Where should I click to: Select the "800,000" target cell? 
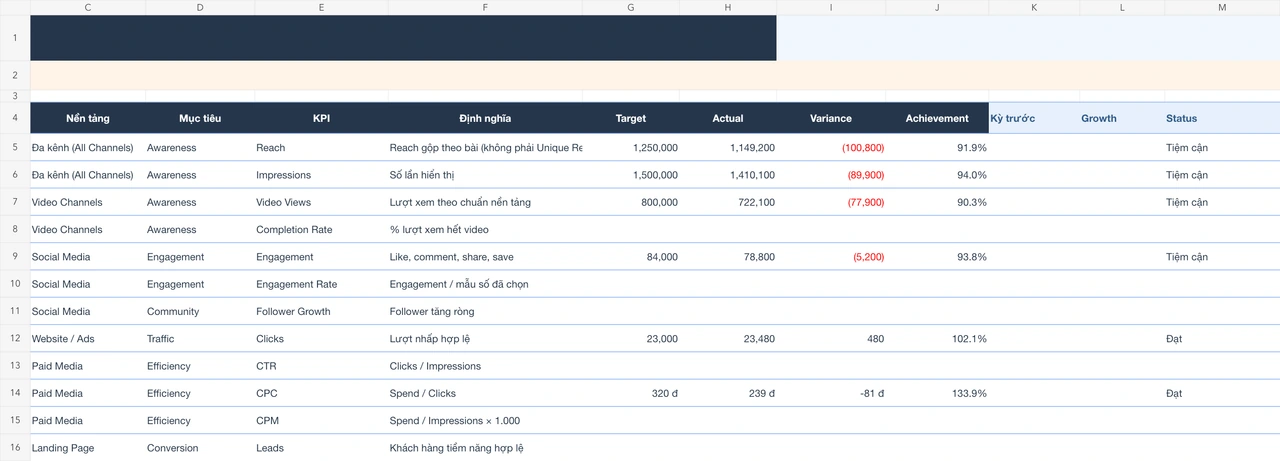pos(631,202)
